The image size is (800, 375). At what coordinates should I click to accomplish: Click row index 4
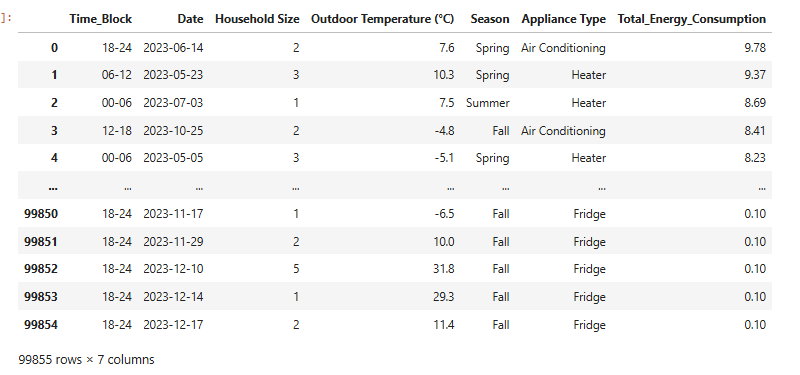pyautogui.click(x=54, y=158)
